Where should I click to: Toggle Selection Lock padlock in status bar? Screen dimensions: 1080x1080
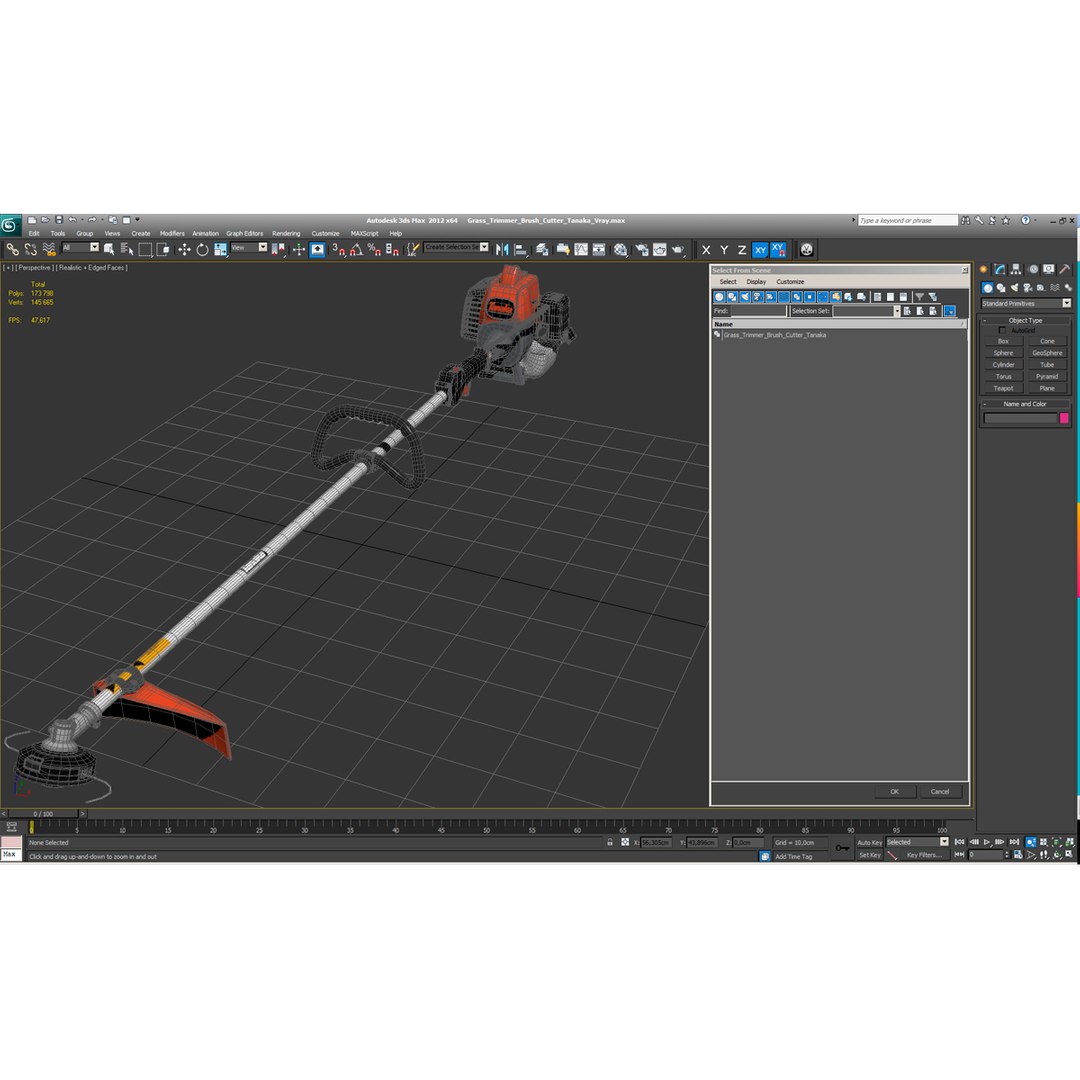[610, 842]
